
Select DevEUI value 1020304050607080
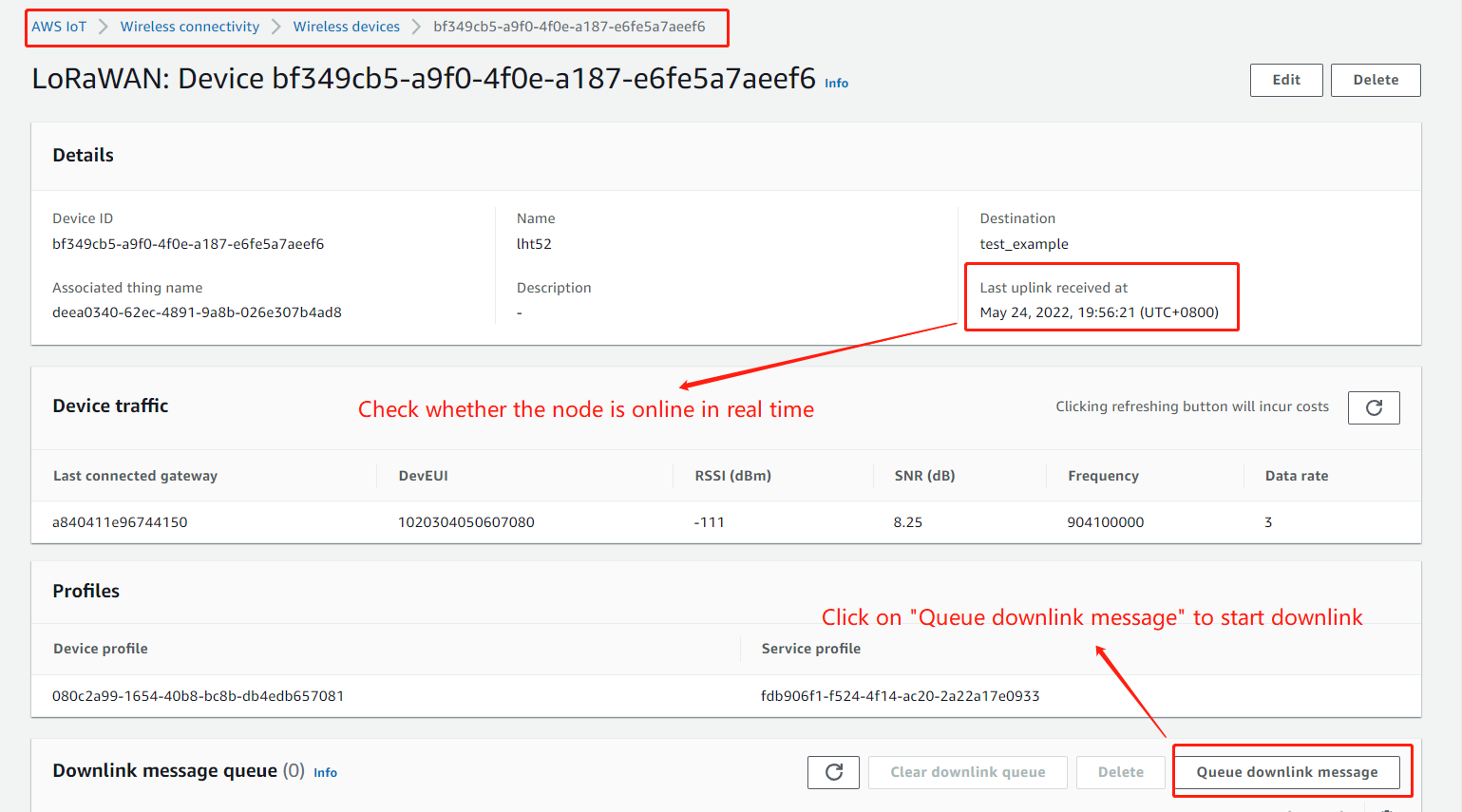(466, 522)
